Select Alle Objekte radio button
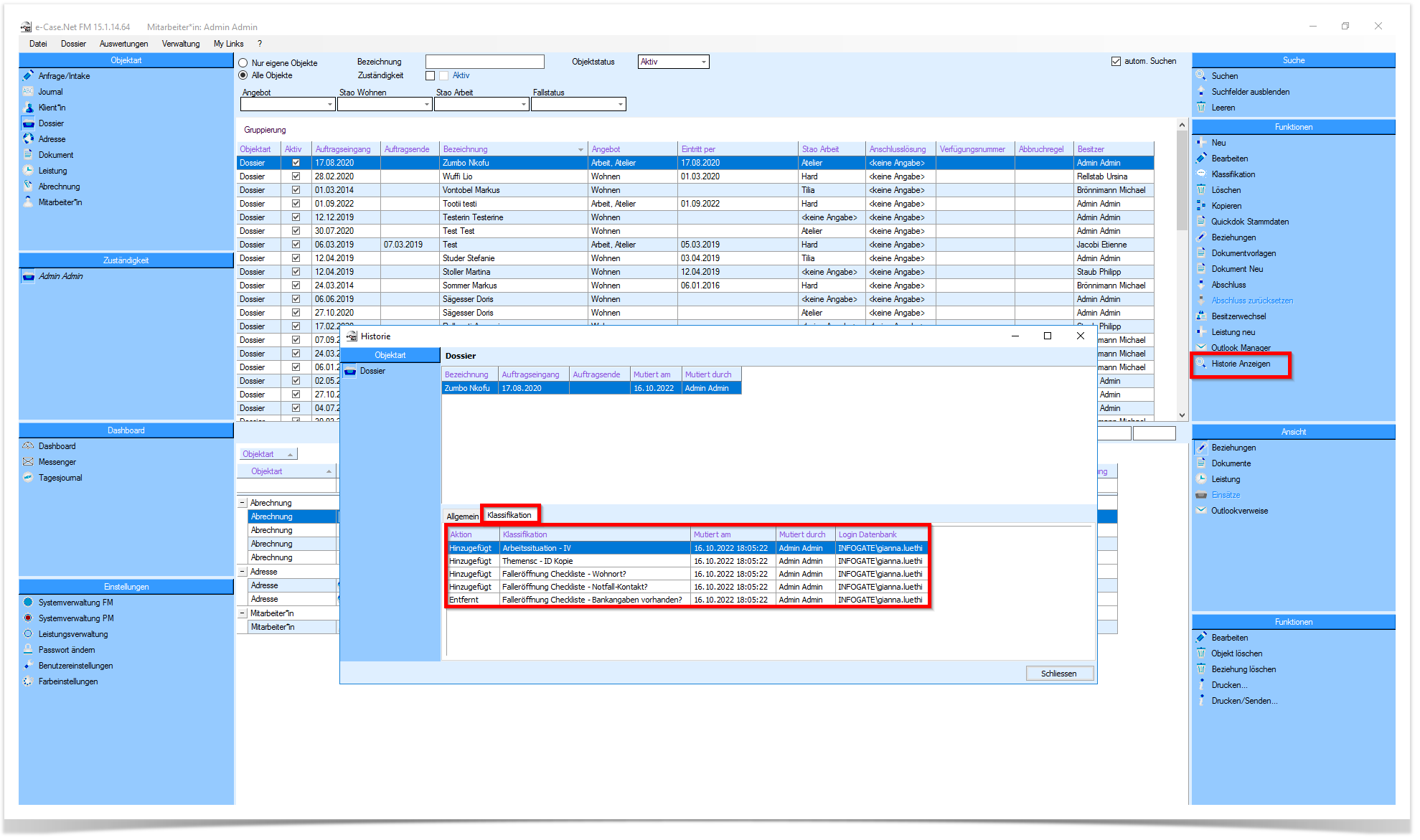The image size is (1420, 840). [243, 75]
